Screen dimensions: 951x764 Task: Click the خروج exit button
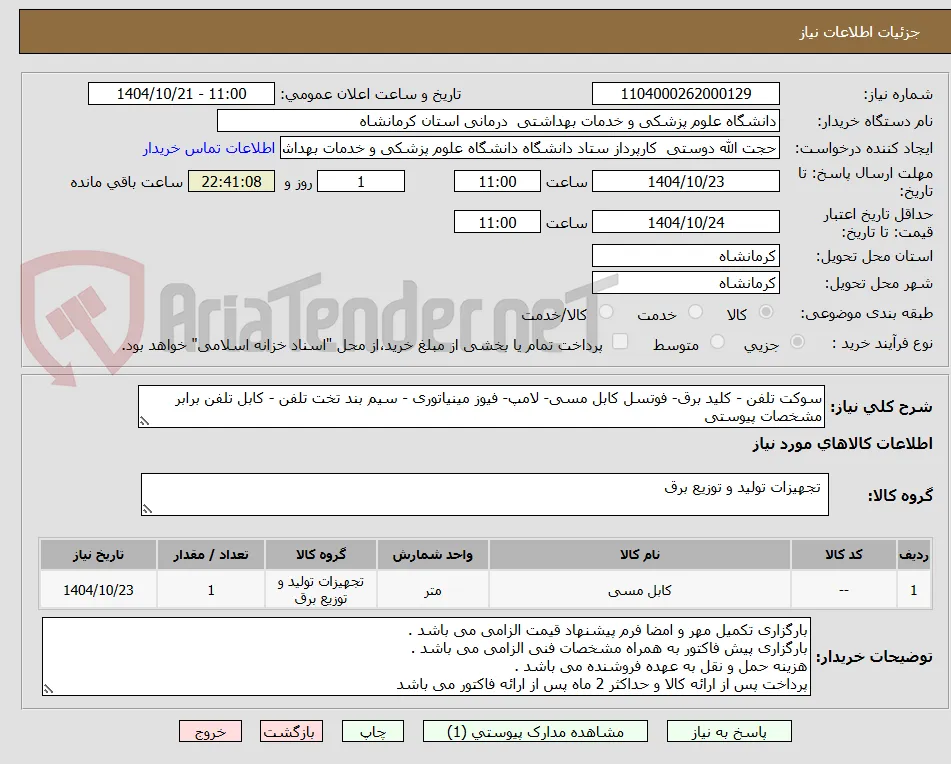[210, 731]
